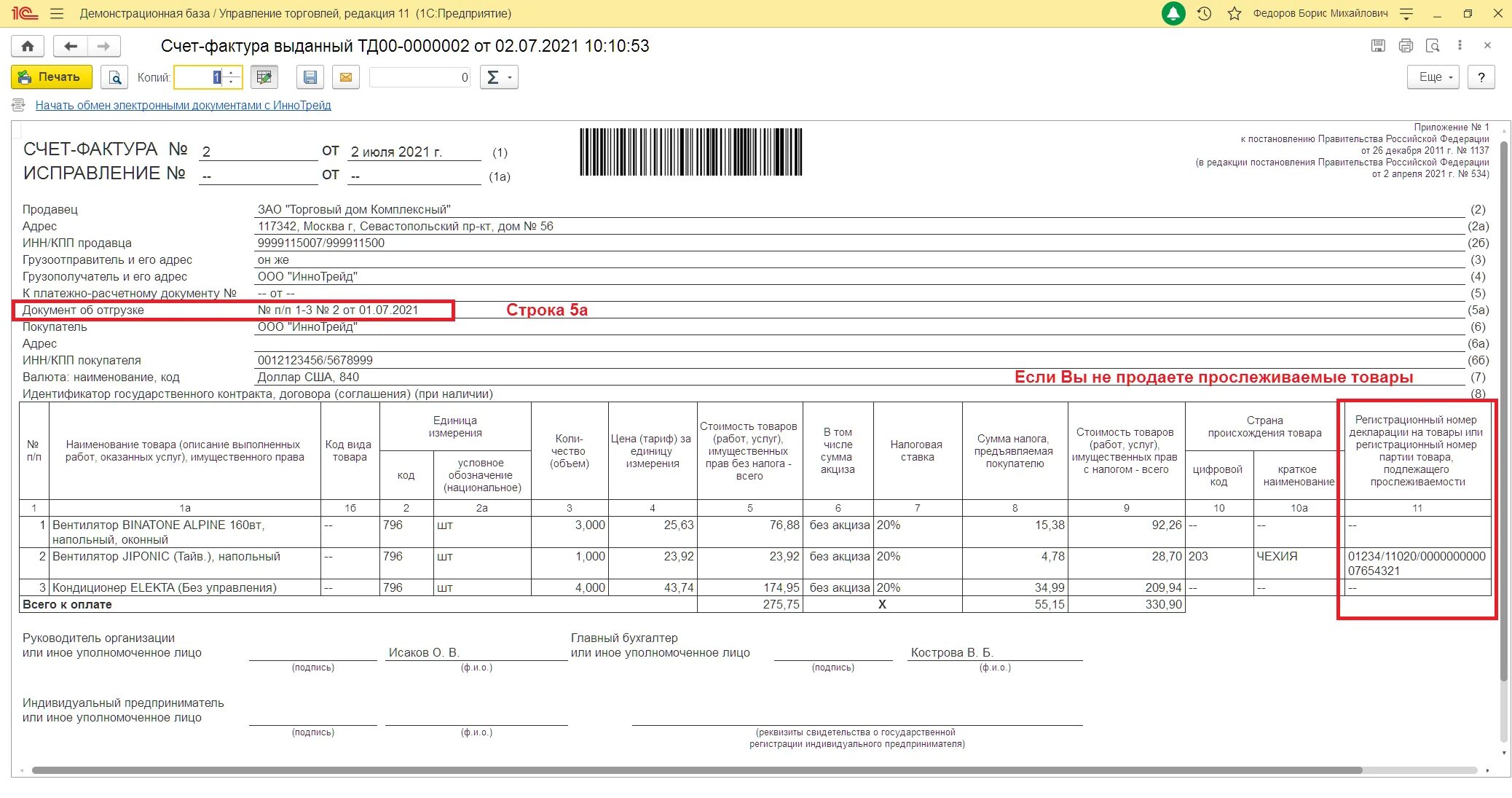Image resolution: width=1512 pixels, height=798 pixels.
Task: Select the invoice date 2 июля 2021 г.
Action: click(x=396, y=152)
